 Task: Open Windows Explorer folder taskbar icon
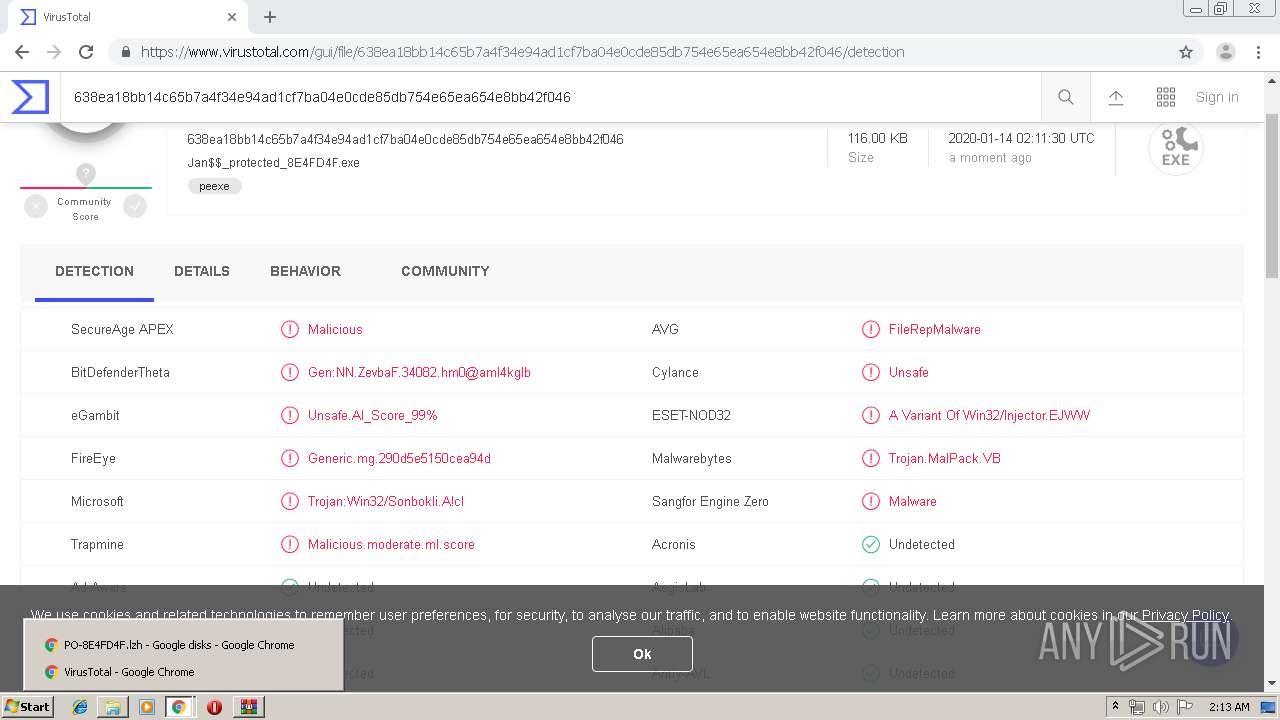(x=113, y=707)
